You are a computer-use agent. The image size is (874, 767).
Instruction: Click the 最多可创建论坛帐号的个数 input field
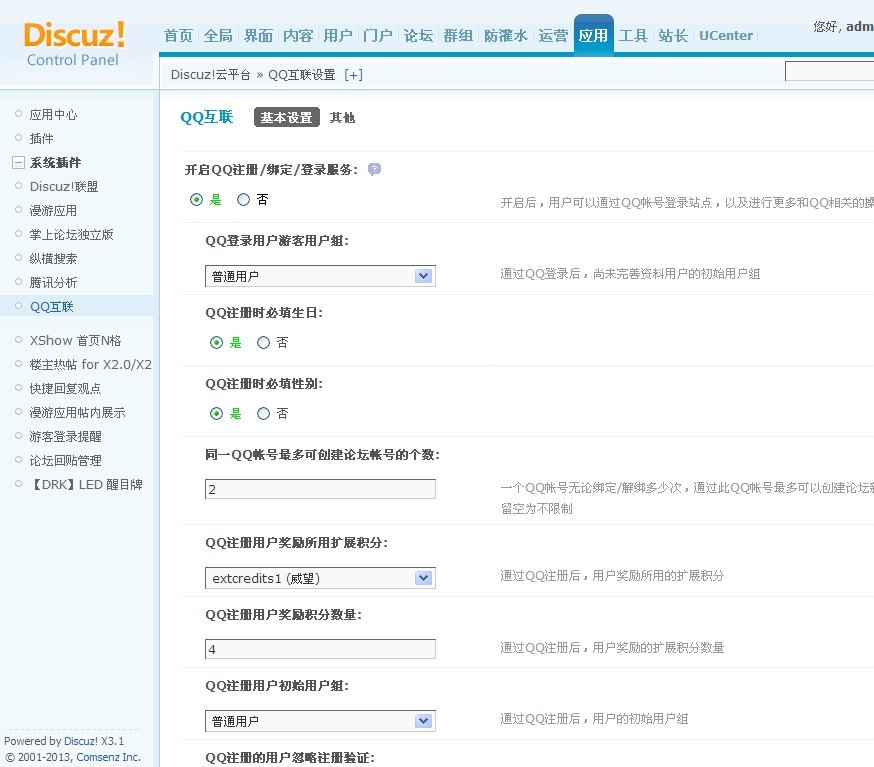click(320, 489)
